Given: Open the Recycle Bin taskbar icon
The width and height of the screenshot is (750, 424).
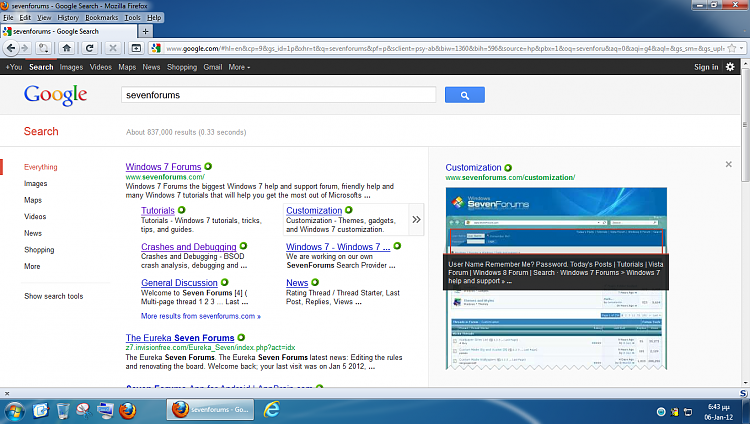Looking at the screenshot, I should coord(62,411).
